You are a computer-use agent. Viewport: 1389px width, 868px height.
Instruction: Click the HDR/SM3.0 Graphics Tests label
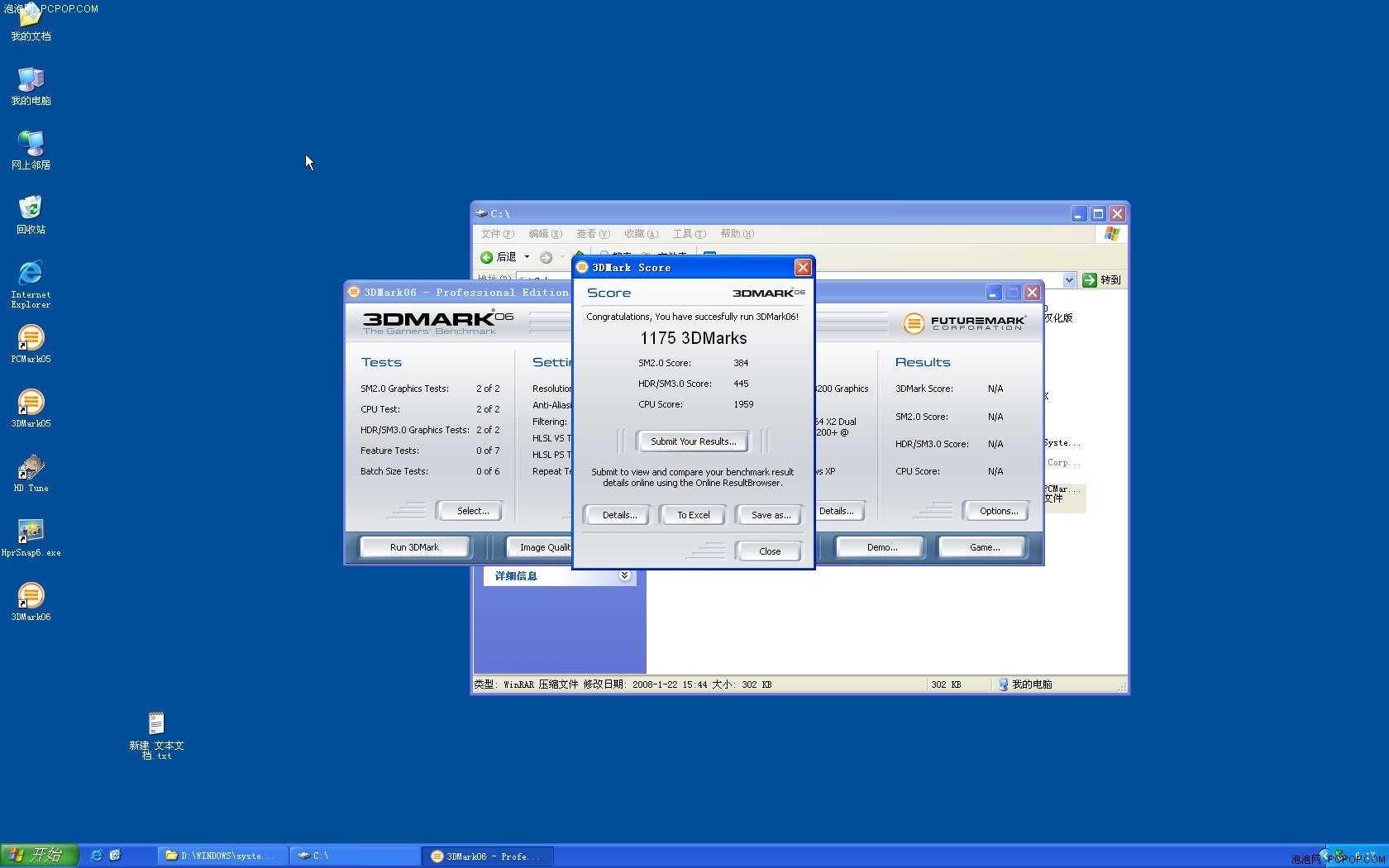tap(414, 430)
